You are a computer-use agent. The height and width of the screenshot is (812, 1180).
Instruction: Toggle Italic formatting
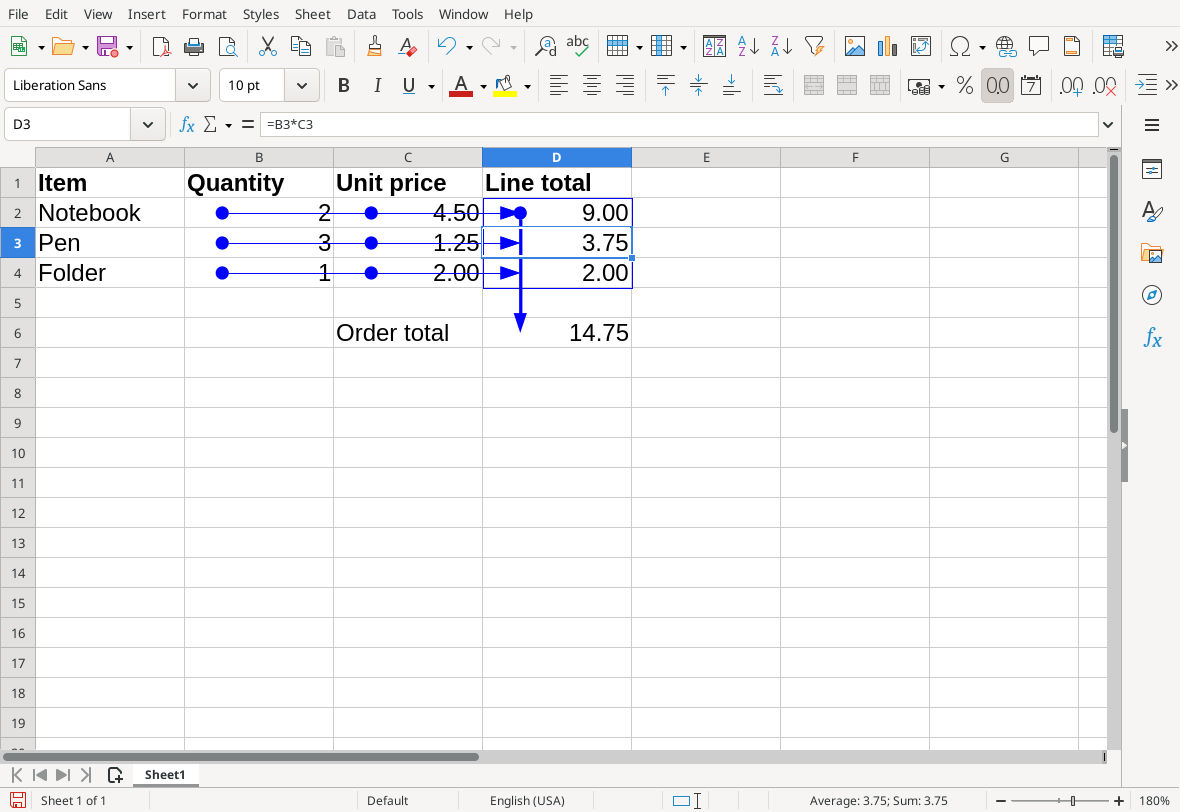377,86
